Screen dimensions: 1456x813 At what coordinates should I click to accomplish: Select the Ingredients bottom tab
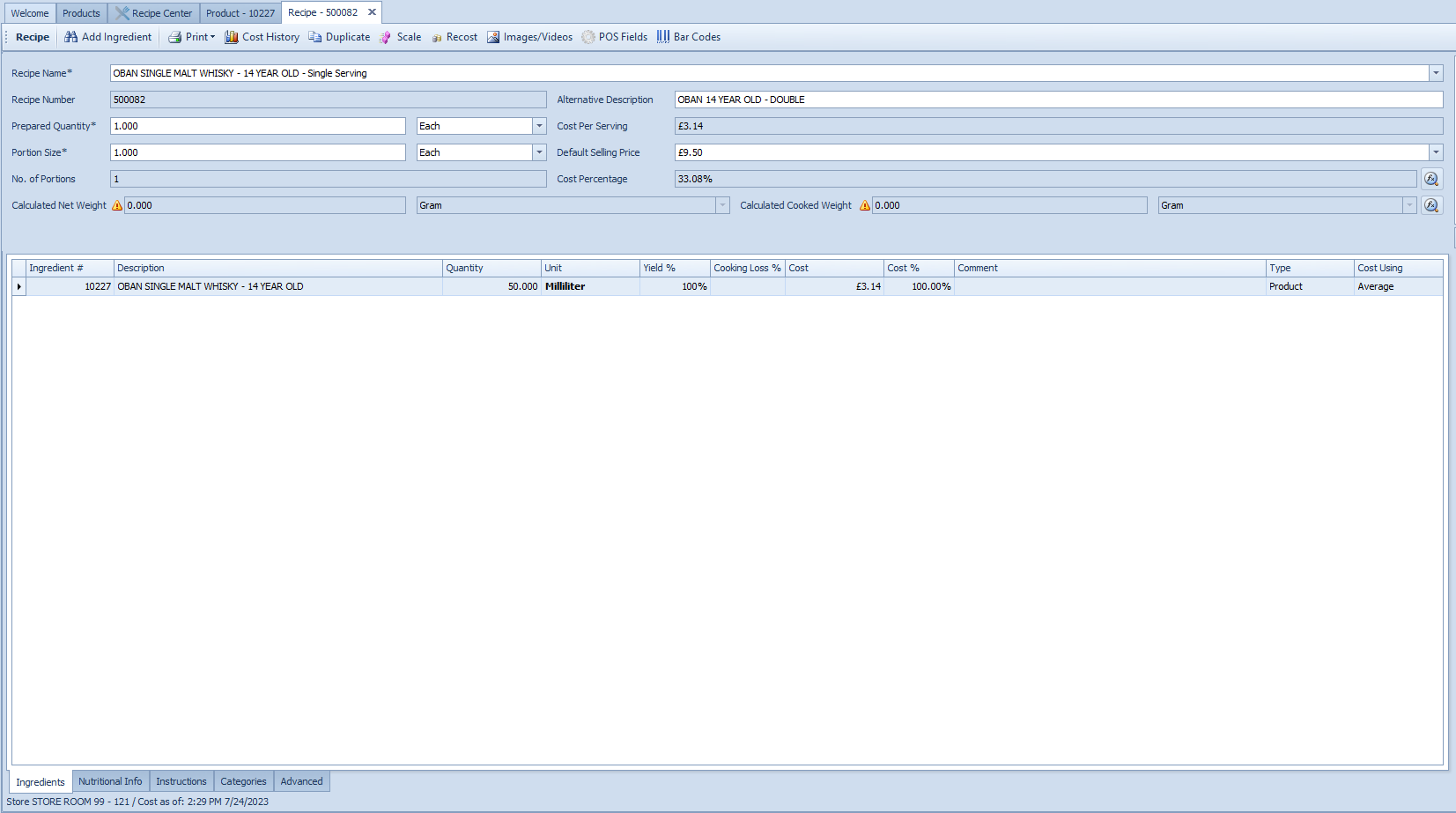coord(41,782)
